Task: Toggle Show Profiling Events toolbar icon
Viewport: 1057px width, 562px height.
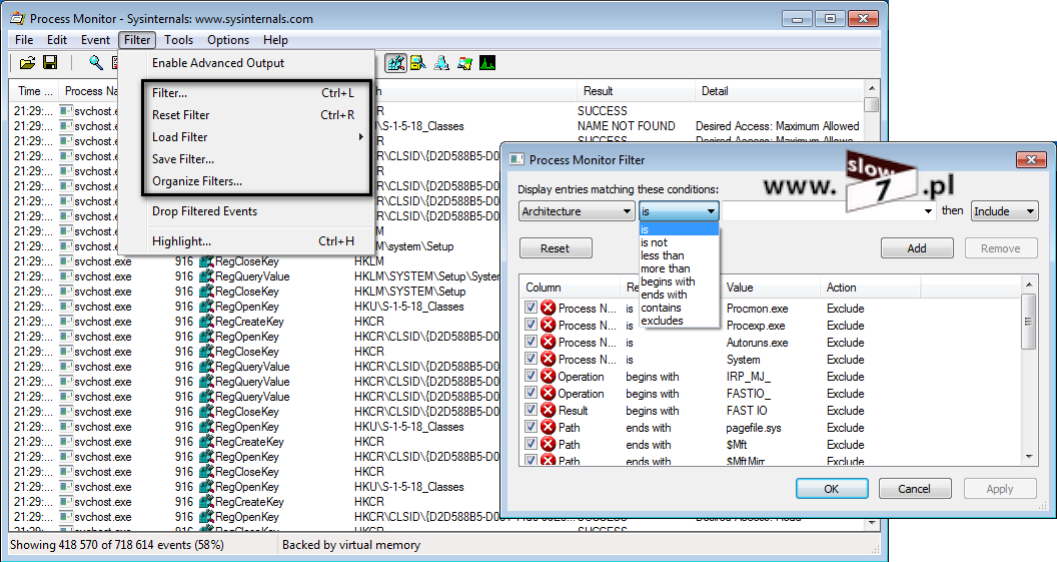Action: [x=487, y=63]
